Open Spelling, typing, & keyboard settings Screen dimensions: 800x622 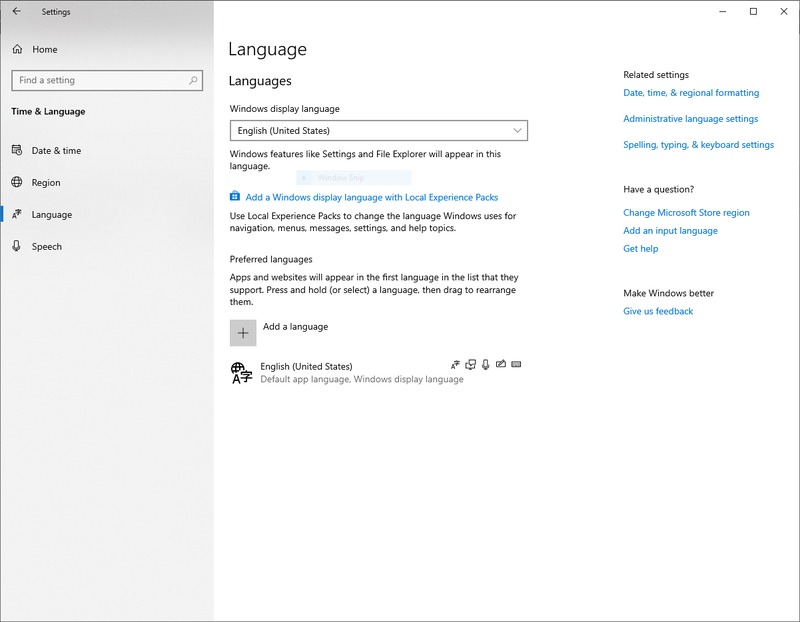pyautogui.click(x=698, y=145)
